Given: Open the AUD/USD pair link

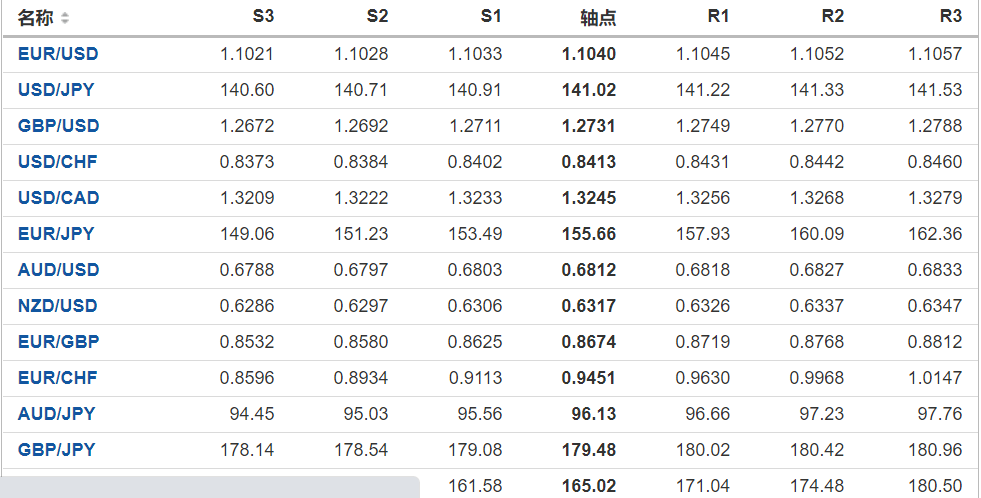Looking at the screenshot, I should coord(58,270).
